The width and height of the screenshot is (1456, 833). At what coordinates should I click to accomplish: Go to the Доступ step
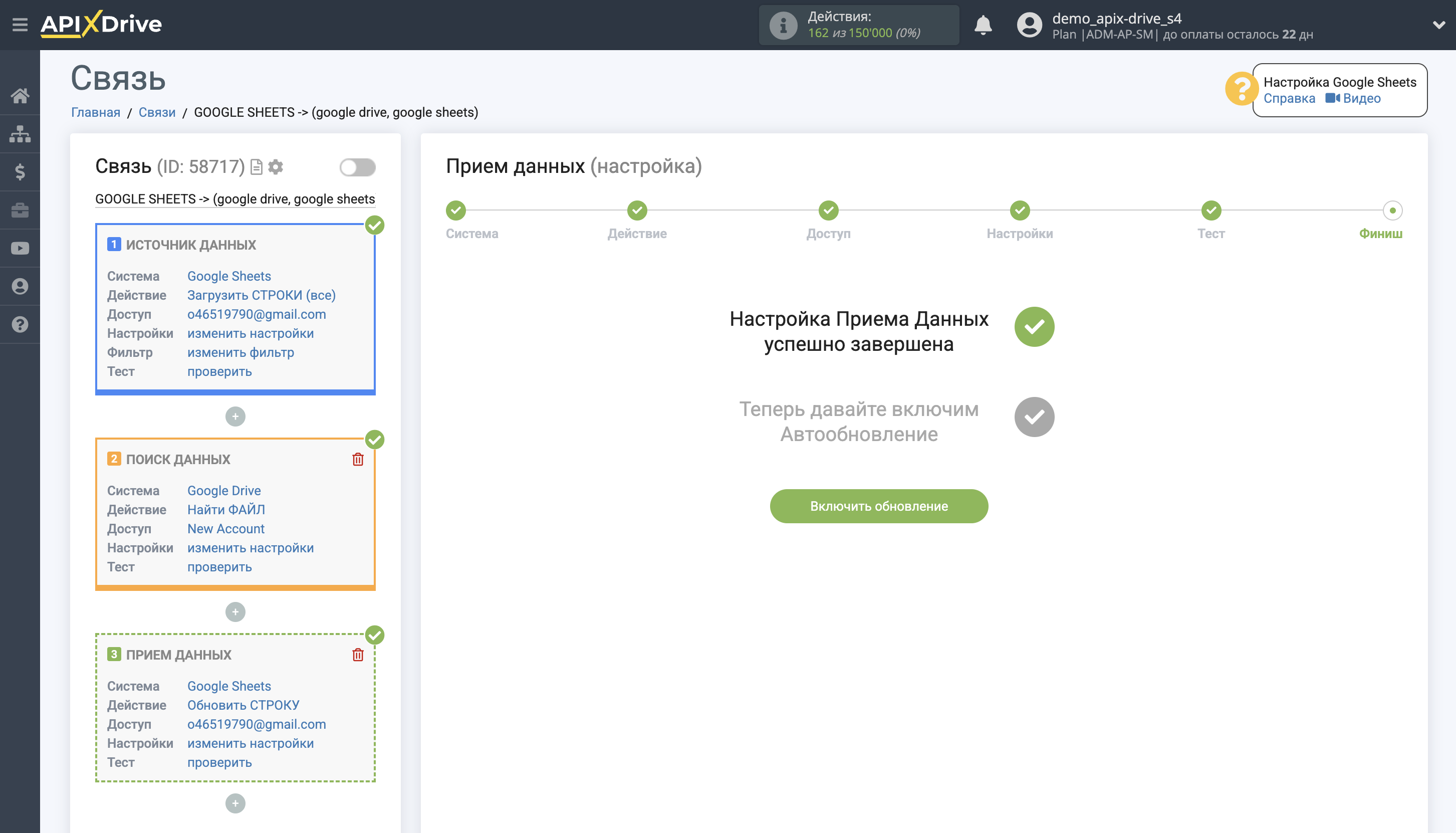coord(829,211)
